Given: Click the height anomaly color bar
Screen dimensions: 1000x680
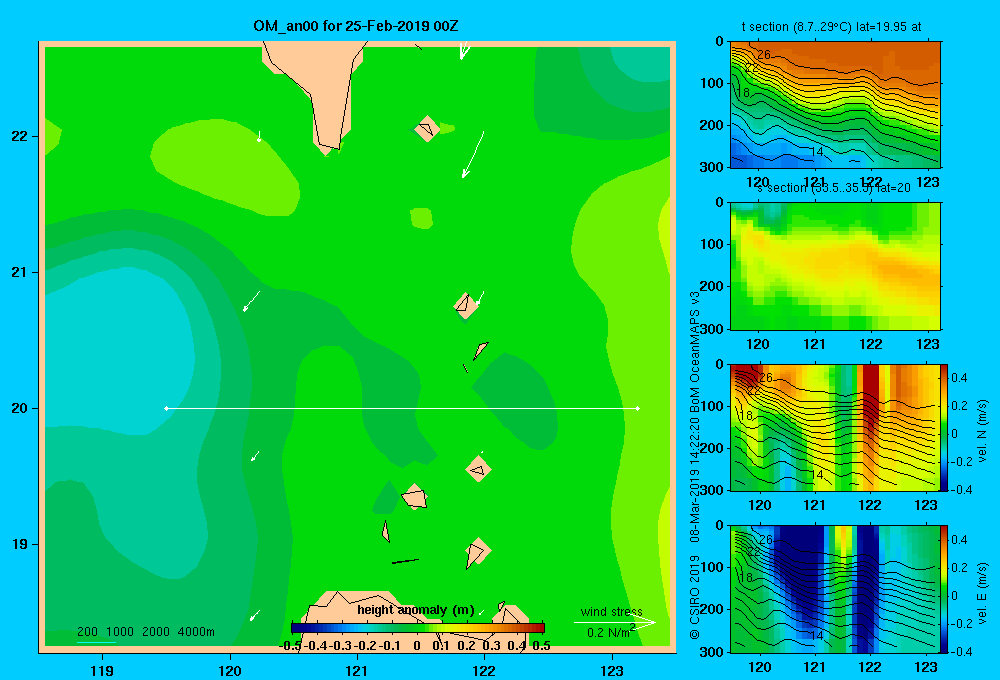Looking at the screenshot, I should 418,628.
